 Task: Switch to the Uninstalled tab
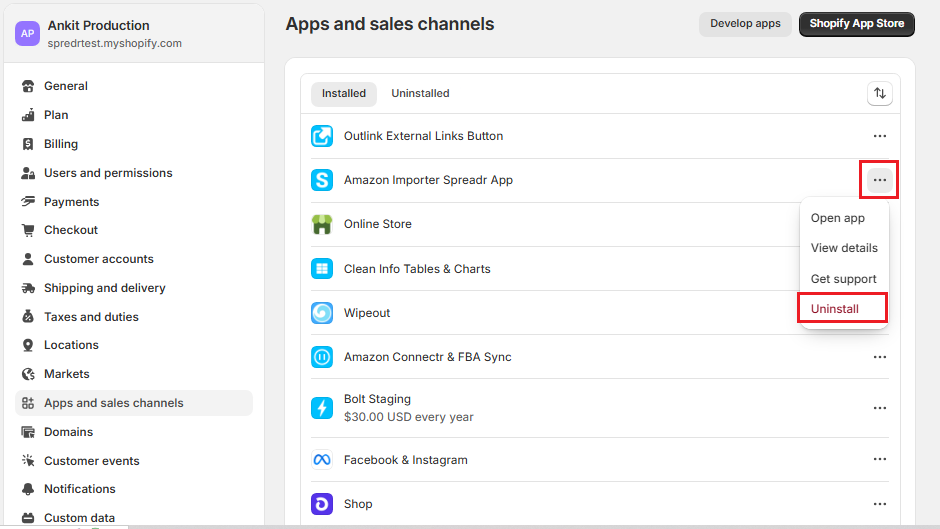(420, 94)
